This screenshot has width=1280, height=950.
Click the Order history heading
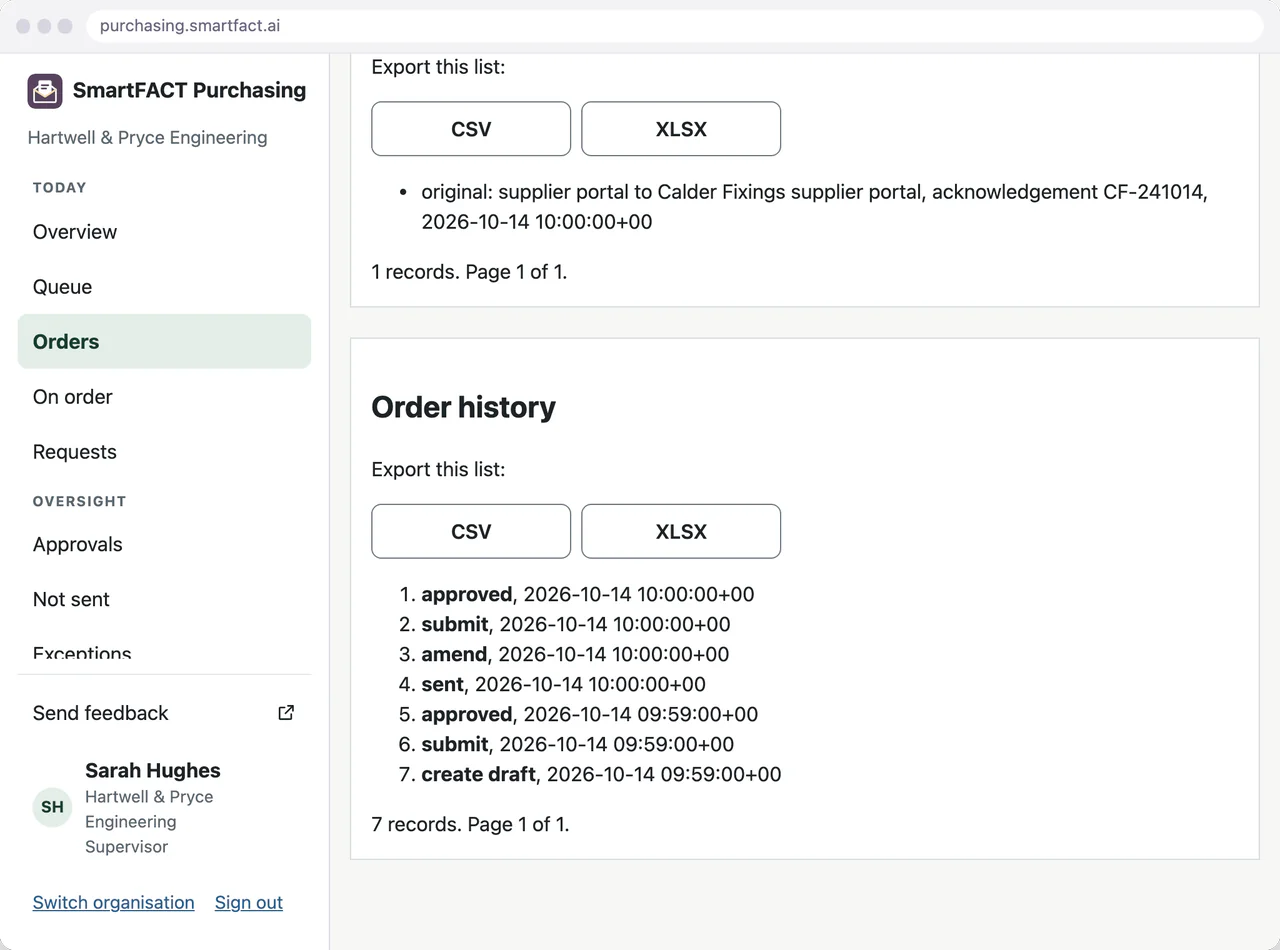[x=463, y=407]
